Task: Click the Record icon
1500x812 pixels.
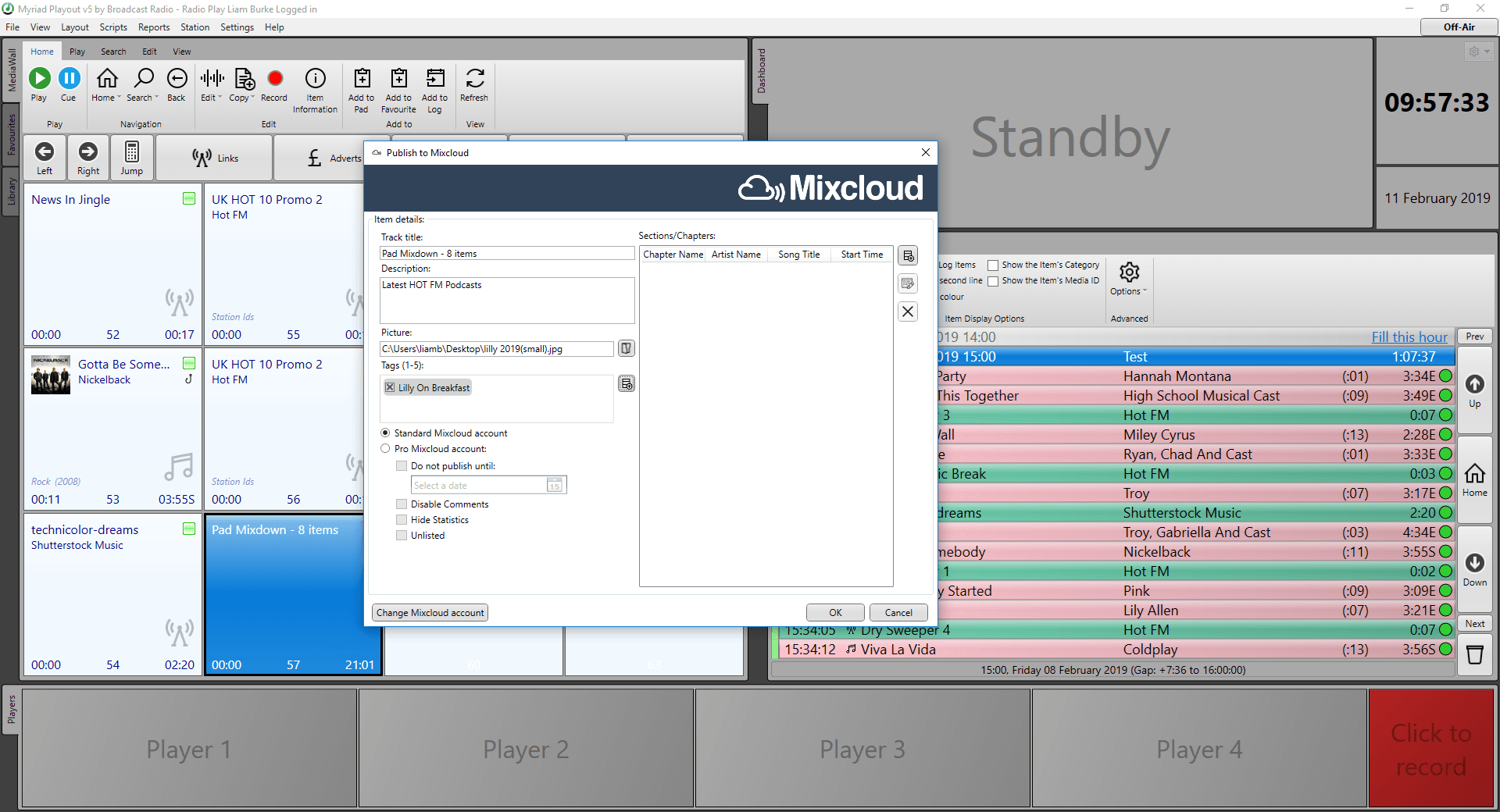Action: (x=274, y=79)
